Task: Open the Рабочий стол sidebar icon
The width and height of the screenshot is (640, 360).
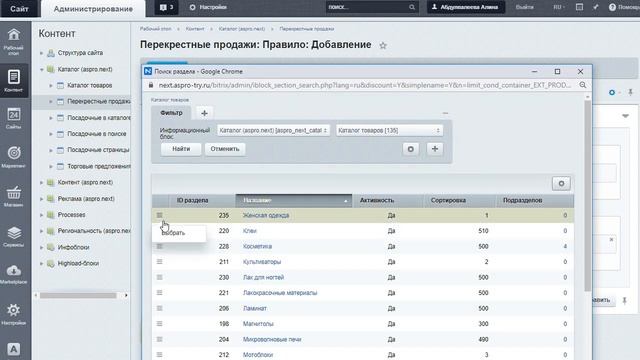Action: 13,41
